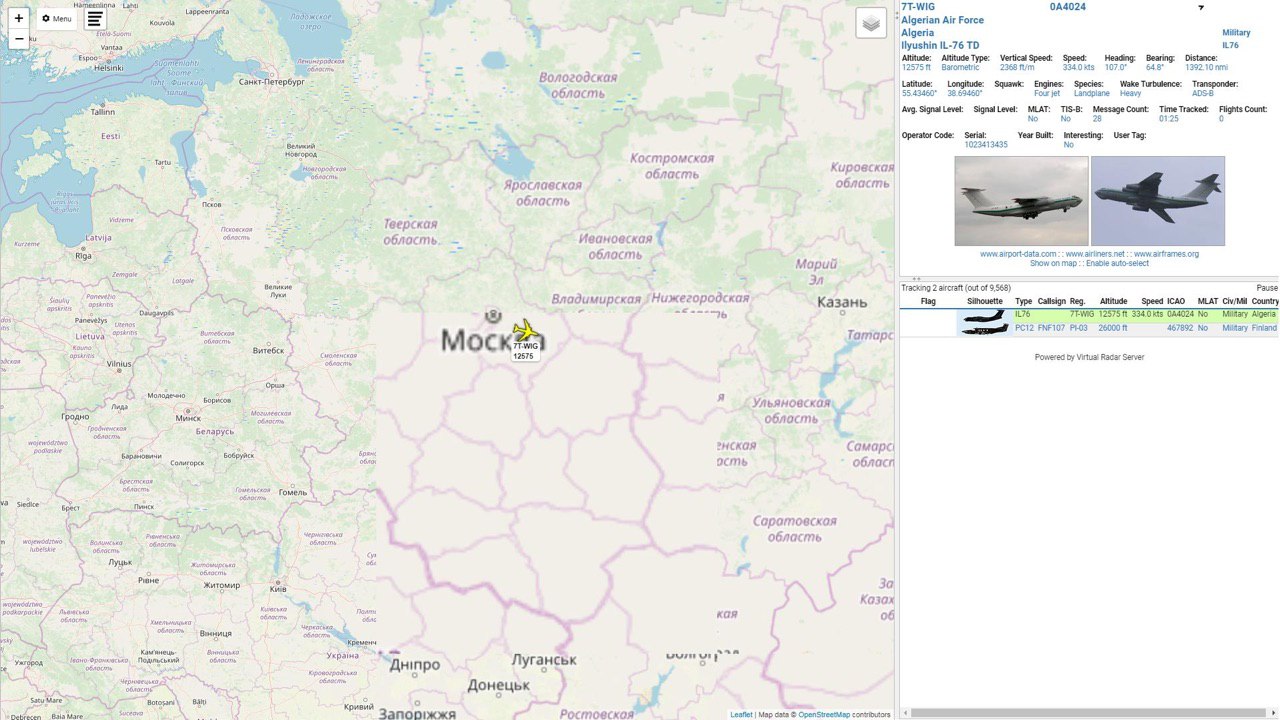The image size is (1280, 720).
Task: Click the horizontal scrollbar below aircraft list
Action: click(x=1087, y=713)
